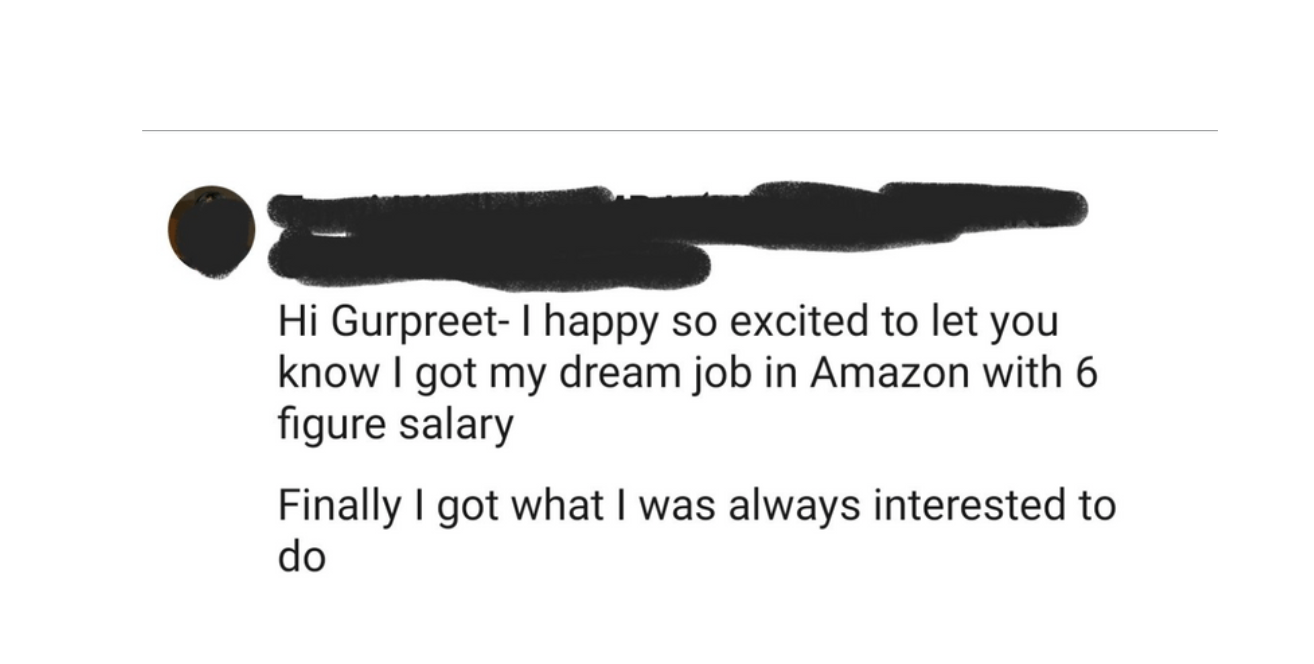Click the redacted second headline line
The image size is (1314, 664).
492,260
